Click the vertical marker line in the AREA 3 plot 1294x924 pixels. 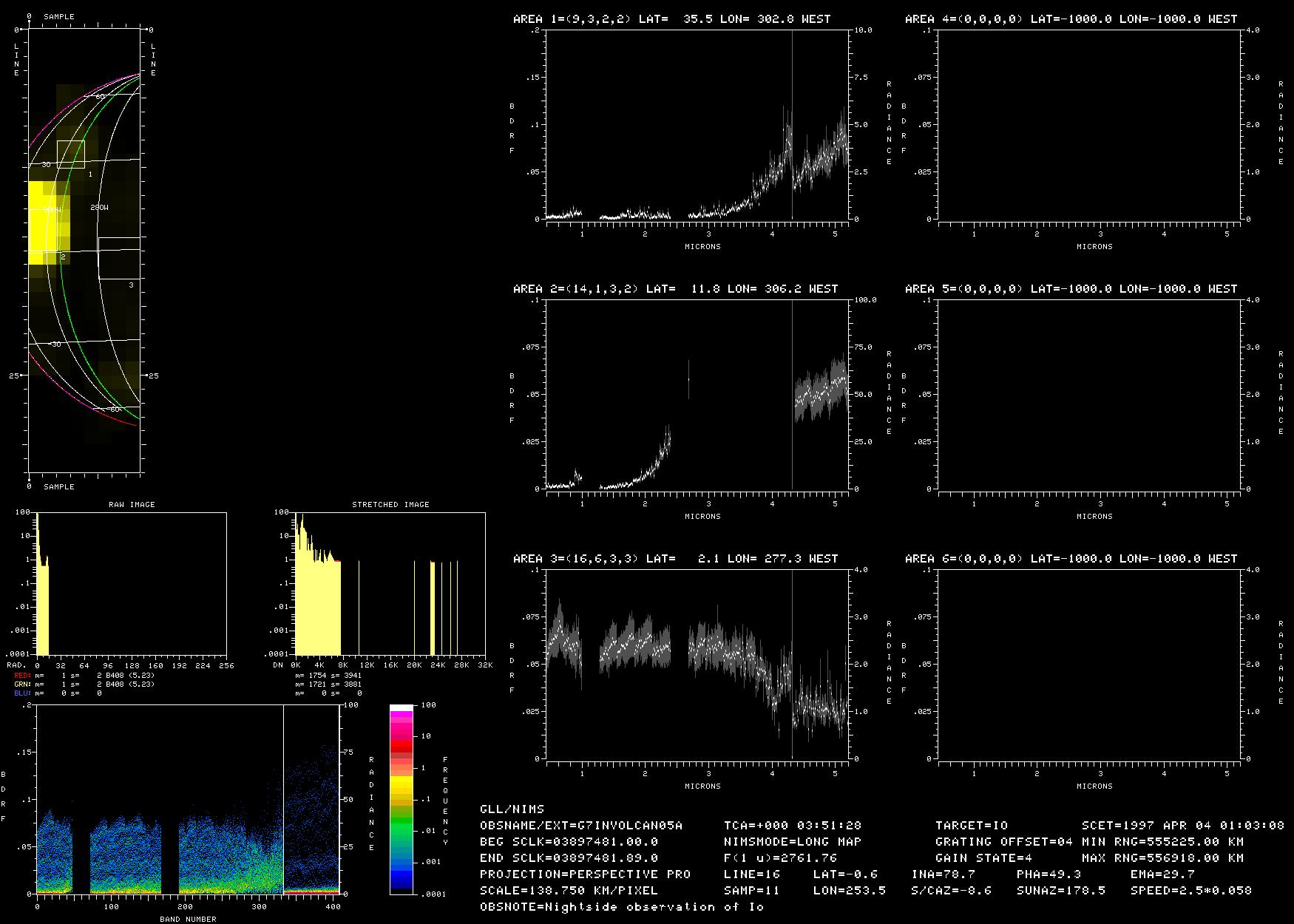(792, 665)
